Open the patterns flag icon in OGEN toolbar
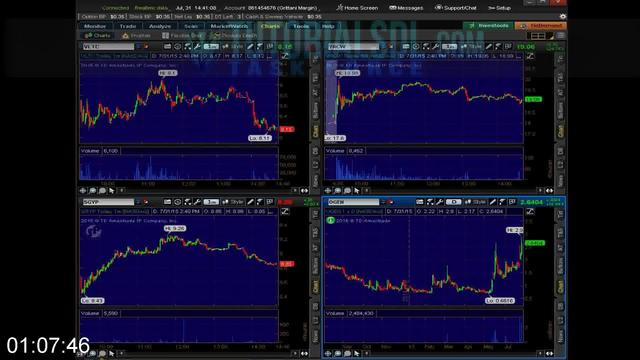The image size is (640, 360). [x=503, y=202]
